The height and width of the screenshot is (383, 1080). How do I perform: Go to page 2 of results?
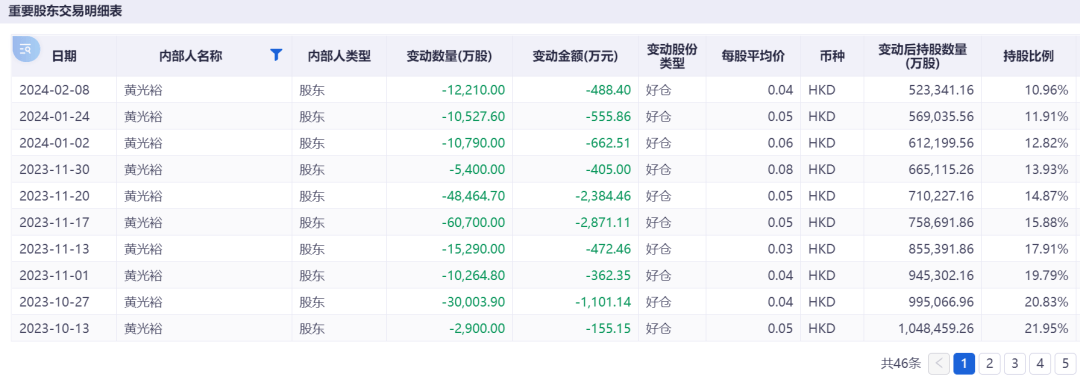point(990,363)
